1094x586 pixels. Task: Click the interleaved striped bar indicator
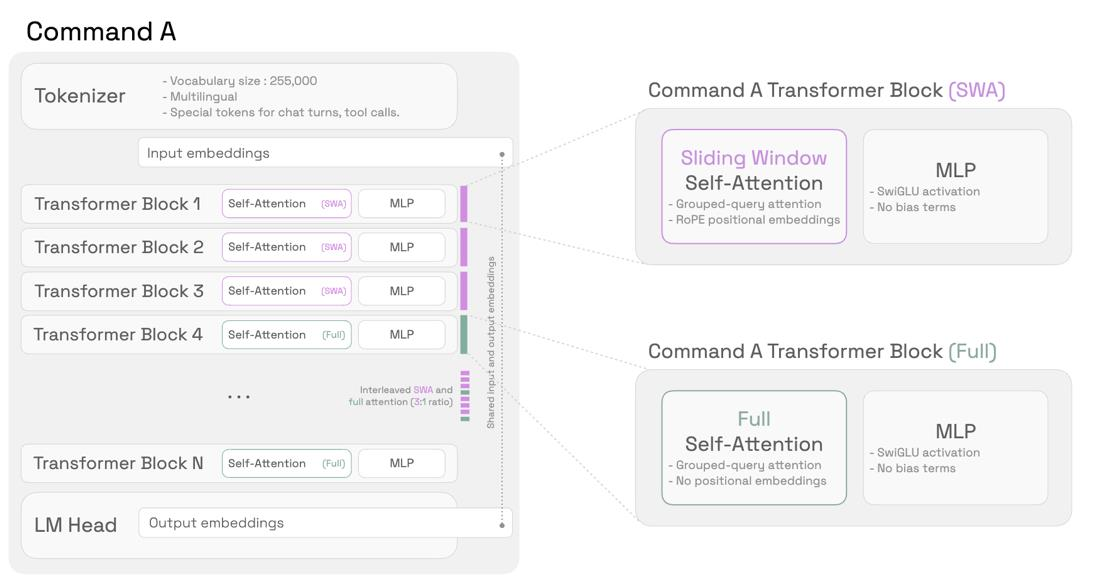[x=465, y=396]
